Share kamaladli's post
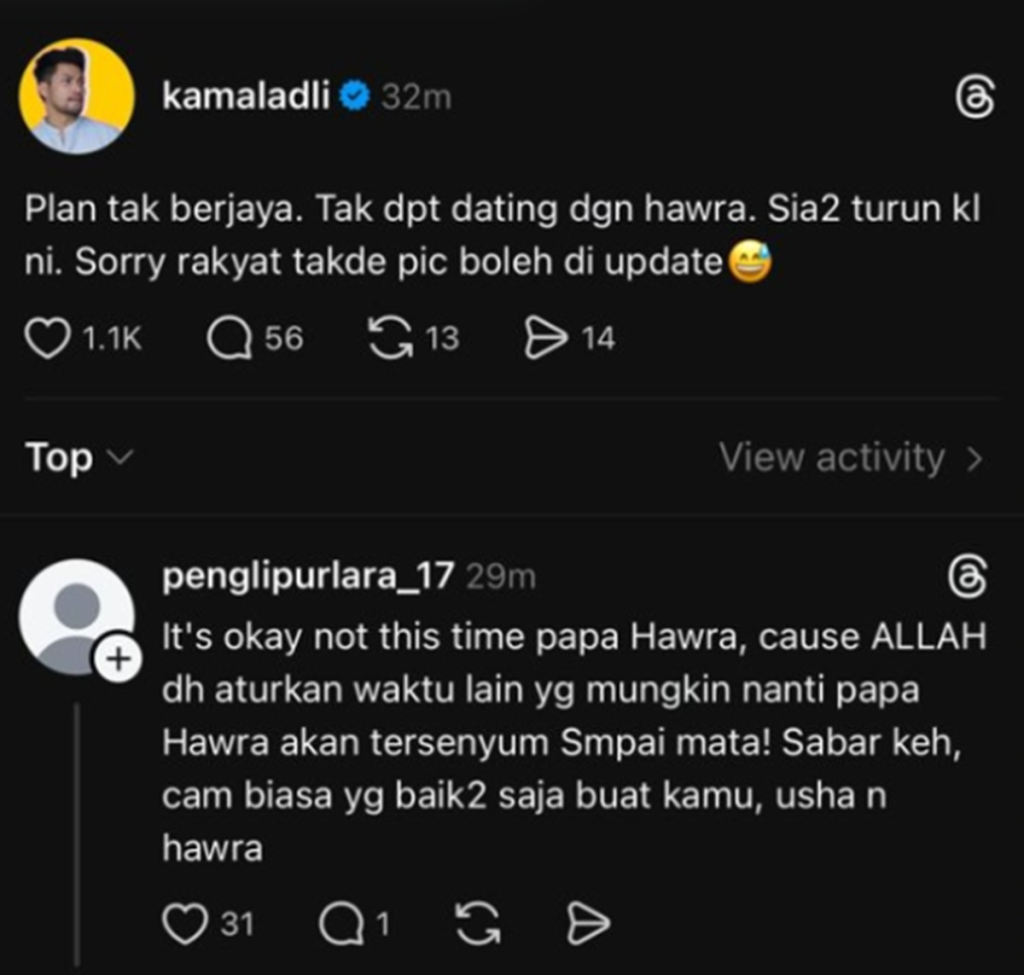Image resolution: width=1024 pixels, height=975 pixels. click(547, 338)
